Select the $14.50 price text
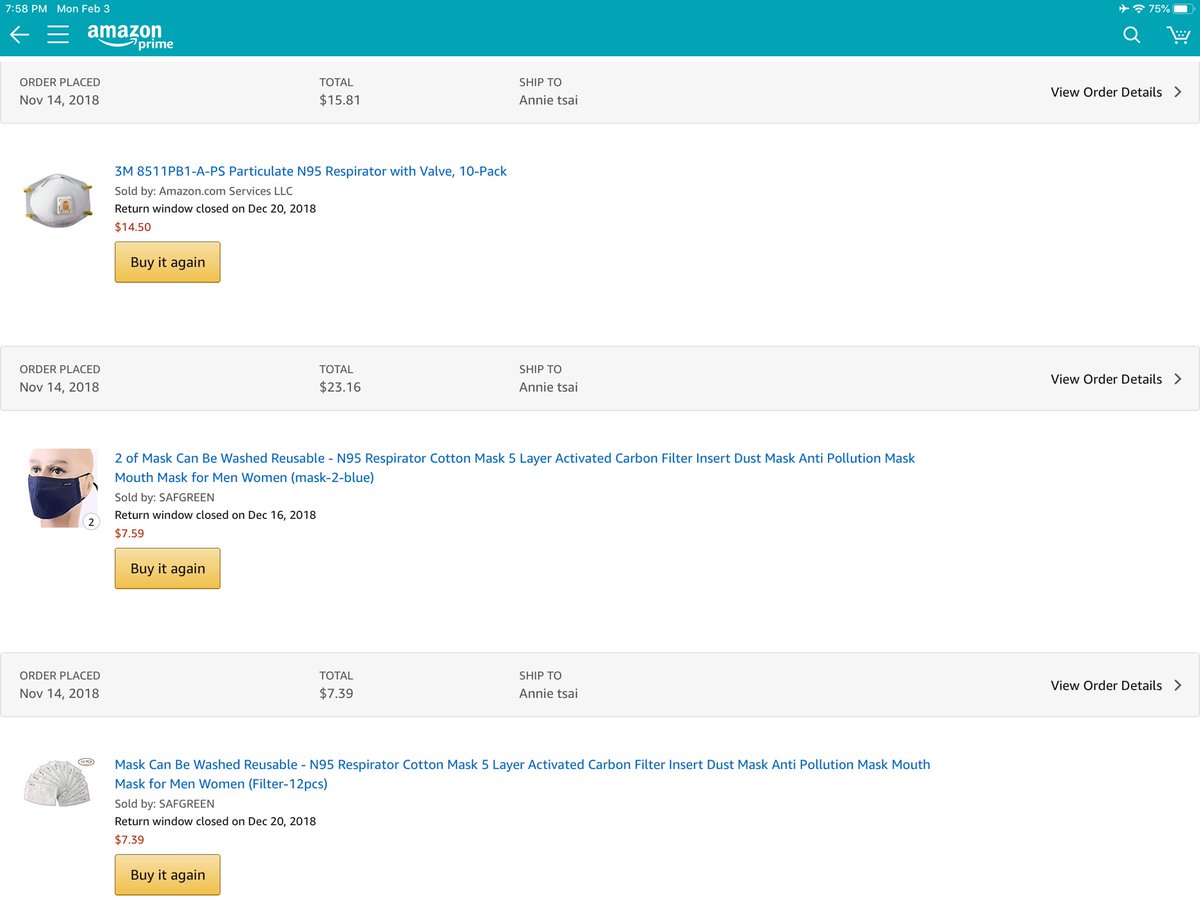 [x=133, y=227]
